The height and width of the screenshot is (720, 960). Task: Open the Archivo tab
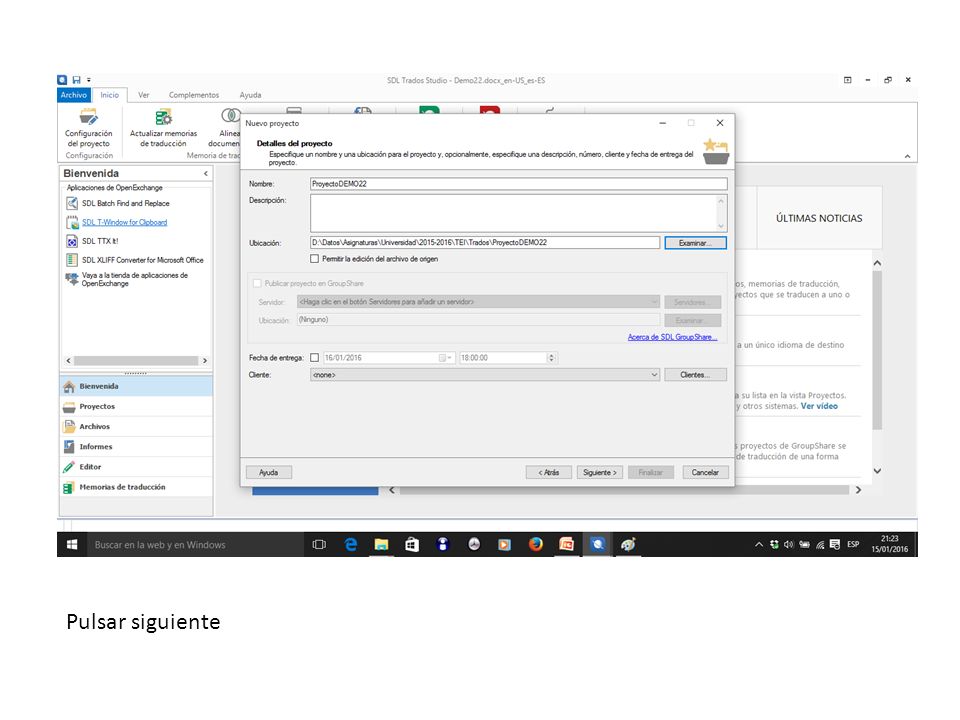pyautogui.click(x=73, y=95)
